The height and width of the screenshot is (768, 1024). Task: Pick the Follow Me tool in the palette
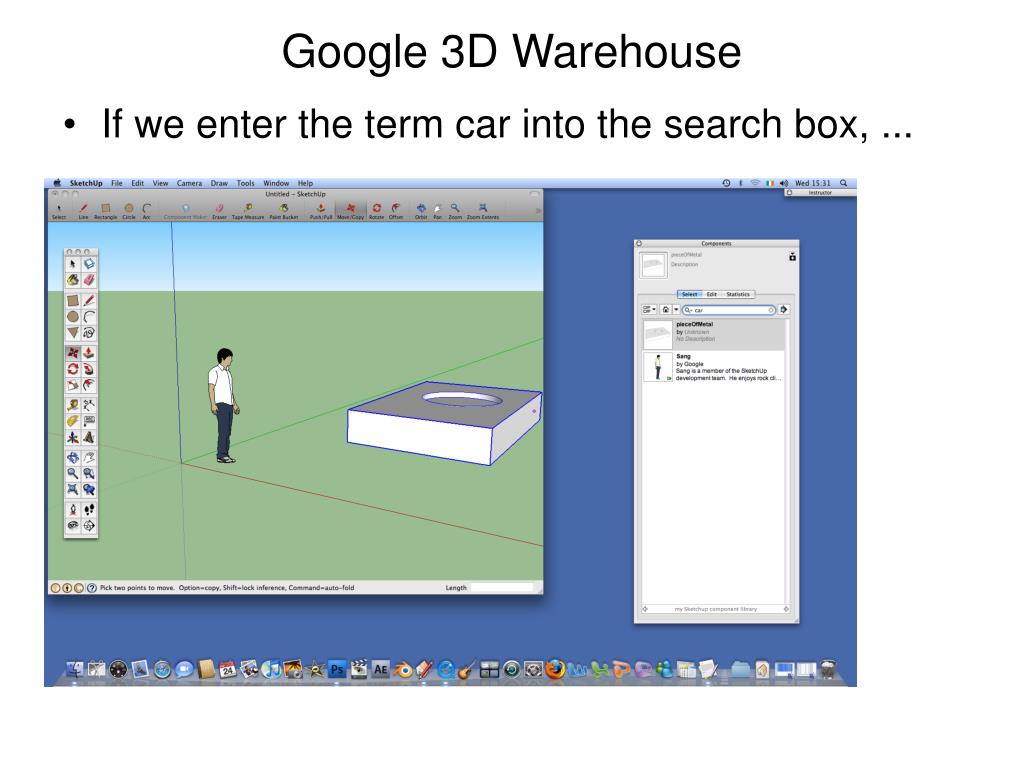tap(89, 369)
